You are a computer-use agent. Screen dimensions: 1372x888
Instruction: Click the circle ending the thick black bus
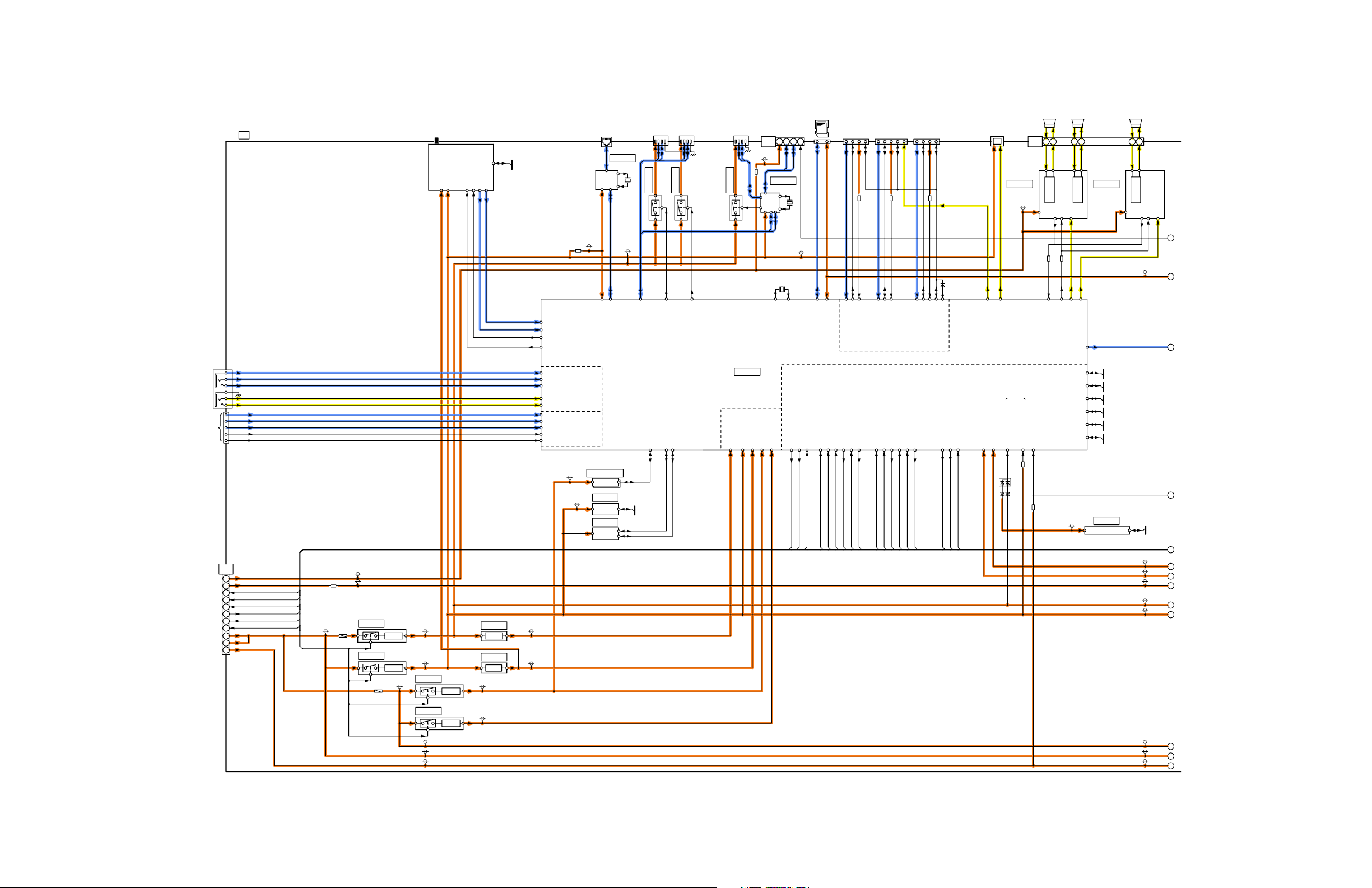1171,550
